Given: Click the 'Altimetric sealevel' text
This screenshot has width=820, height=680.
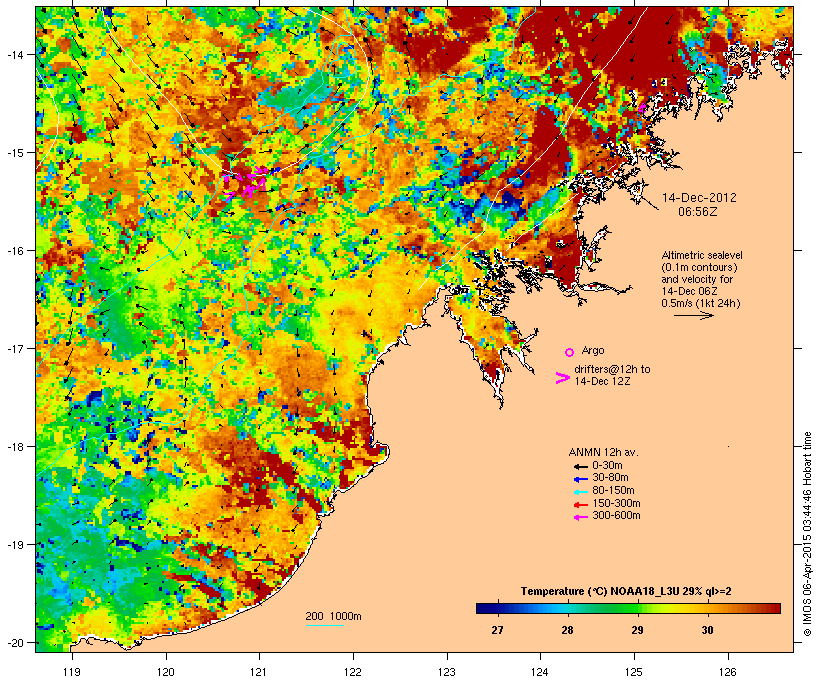Looking at the screenshot, I should pos(702,255).
